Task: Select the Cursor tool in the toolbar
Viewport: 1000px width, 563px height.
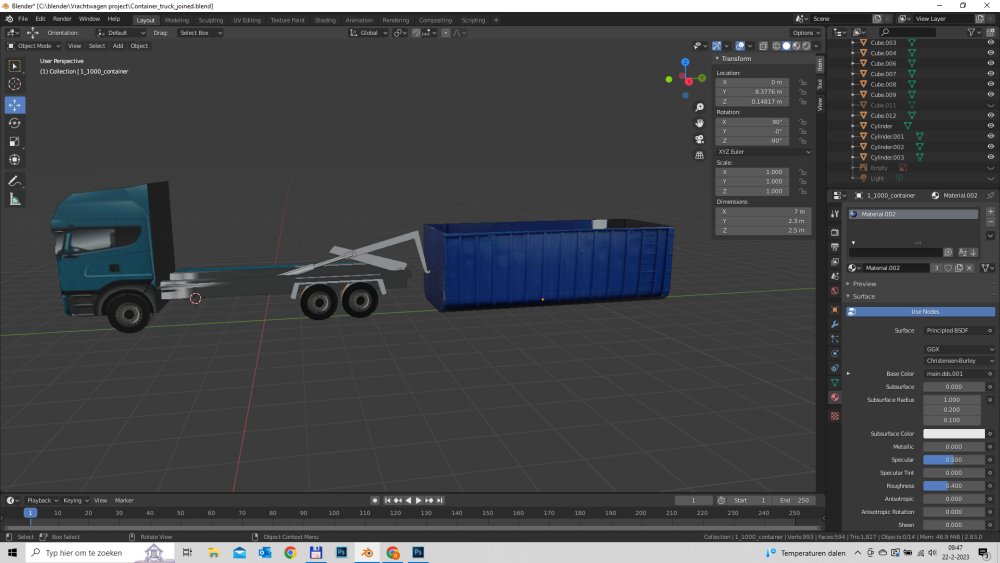Action: click(15, 84)
